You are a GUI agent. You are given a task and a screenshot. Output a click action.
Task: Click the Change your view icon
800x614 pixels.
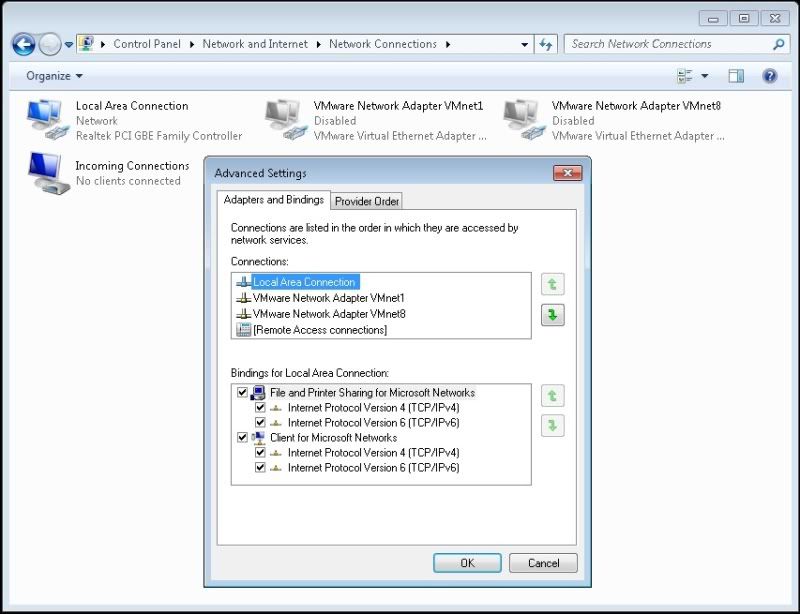click(685, 76)
